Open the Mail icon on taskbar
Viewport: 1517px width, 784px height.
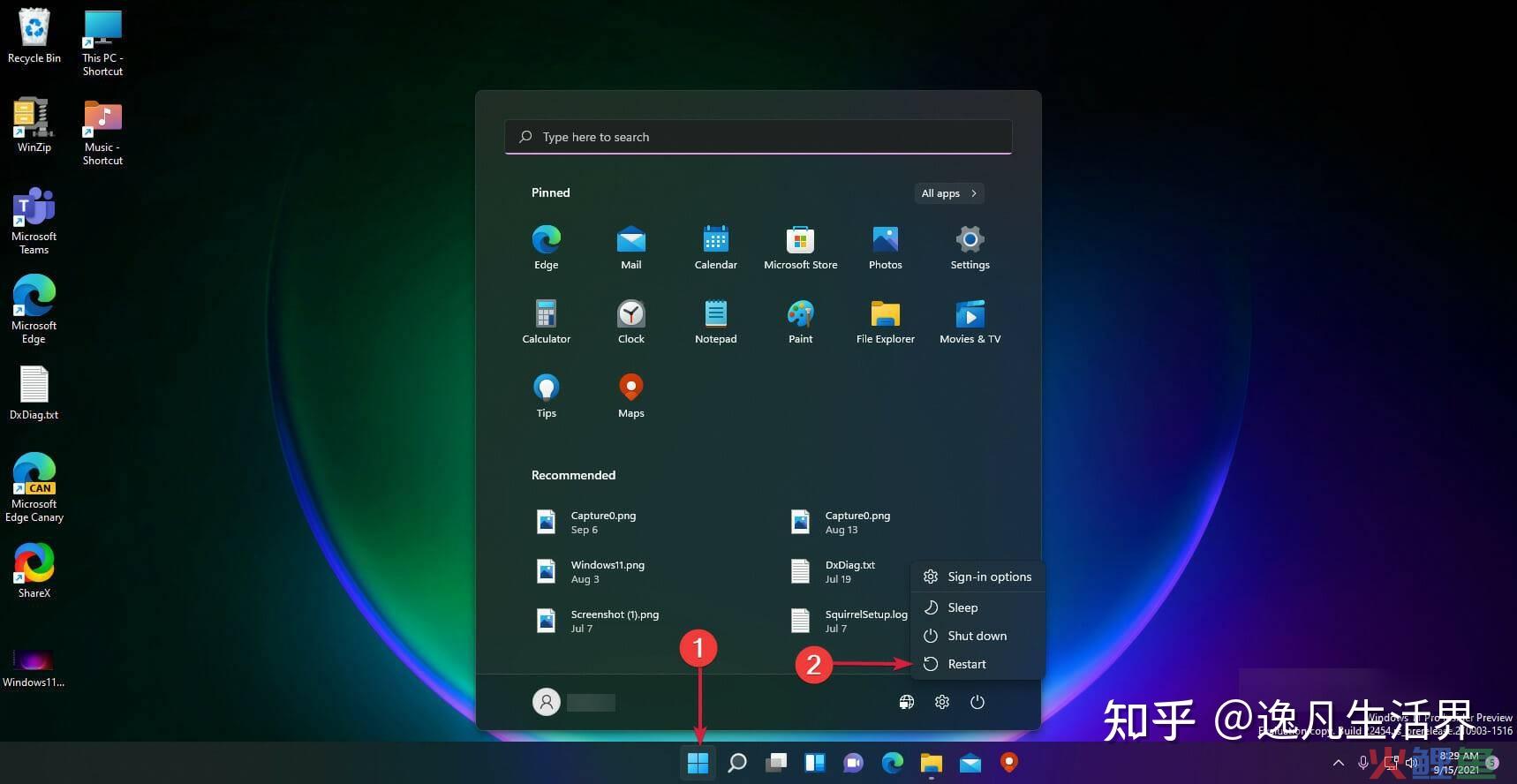[970, 762]
